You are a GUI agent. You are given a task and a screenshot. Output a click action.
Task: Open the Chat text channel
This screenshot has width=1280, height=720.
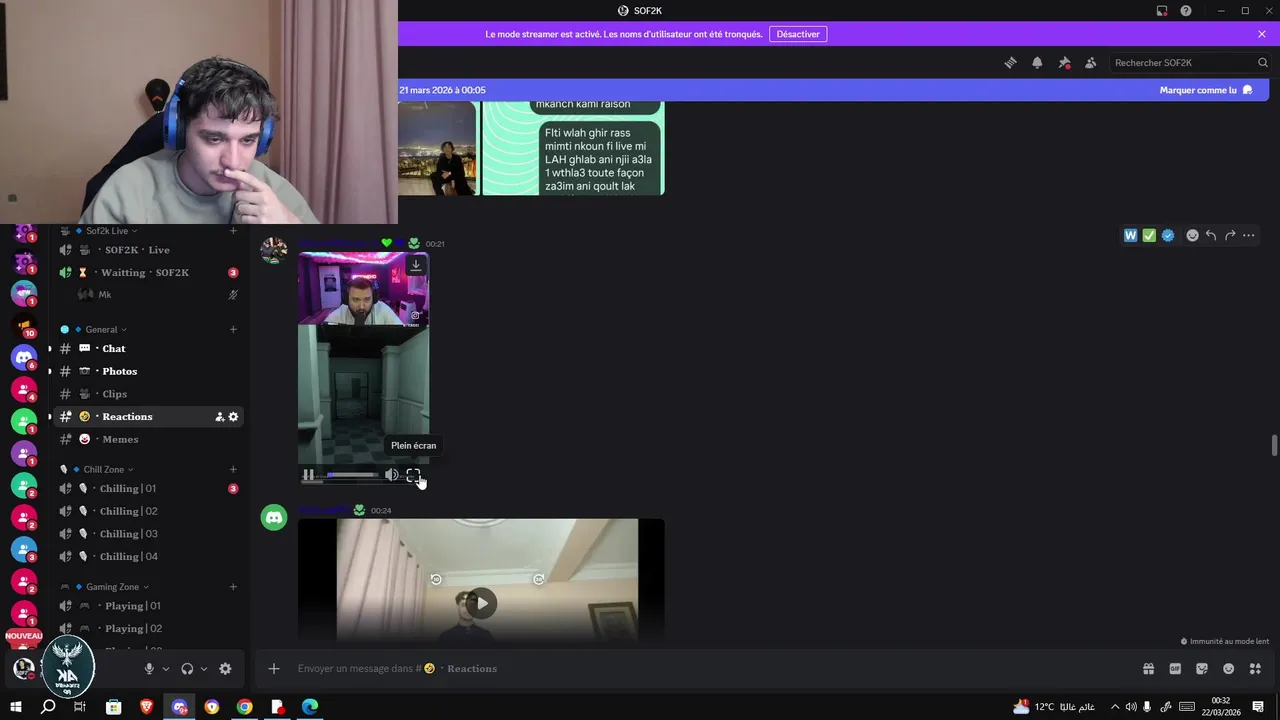[148, 348]
